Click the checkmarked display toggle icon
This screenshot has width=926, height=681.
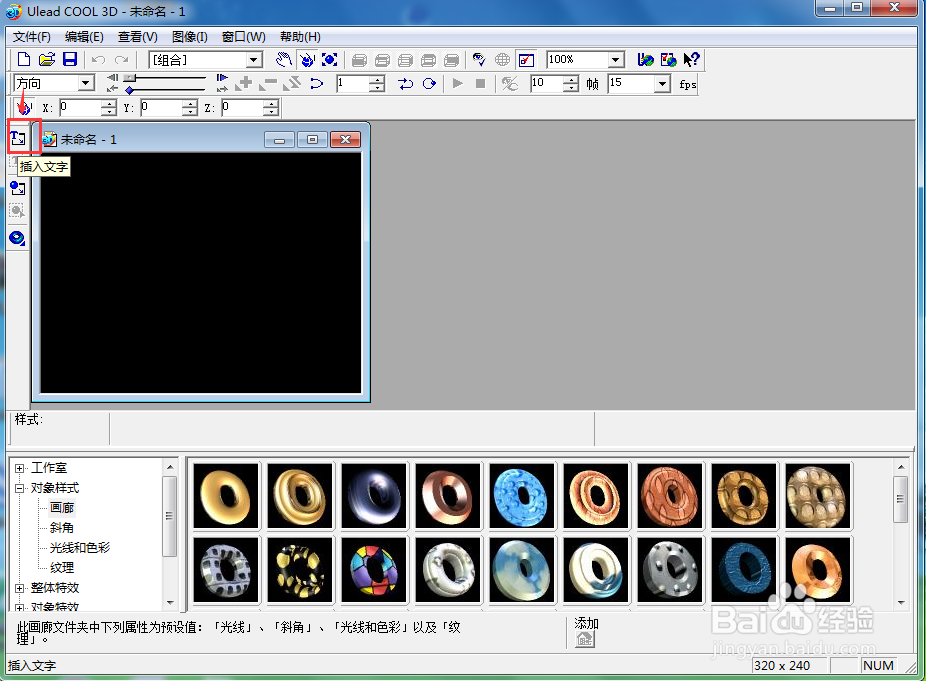pos(526,60)
